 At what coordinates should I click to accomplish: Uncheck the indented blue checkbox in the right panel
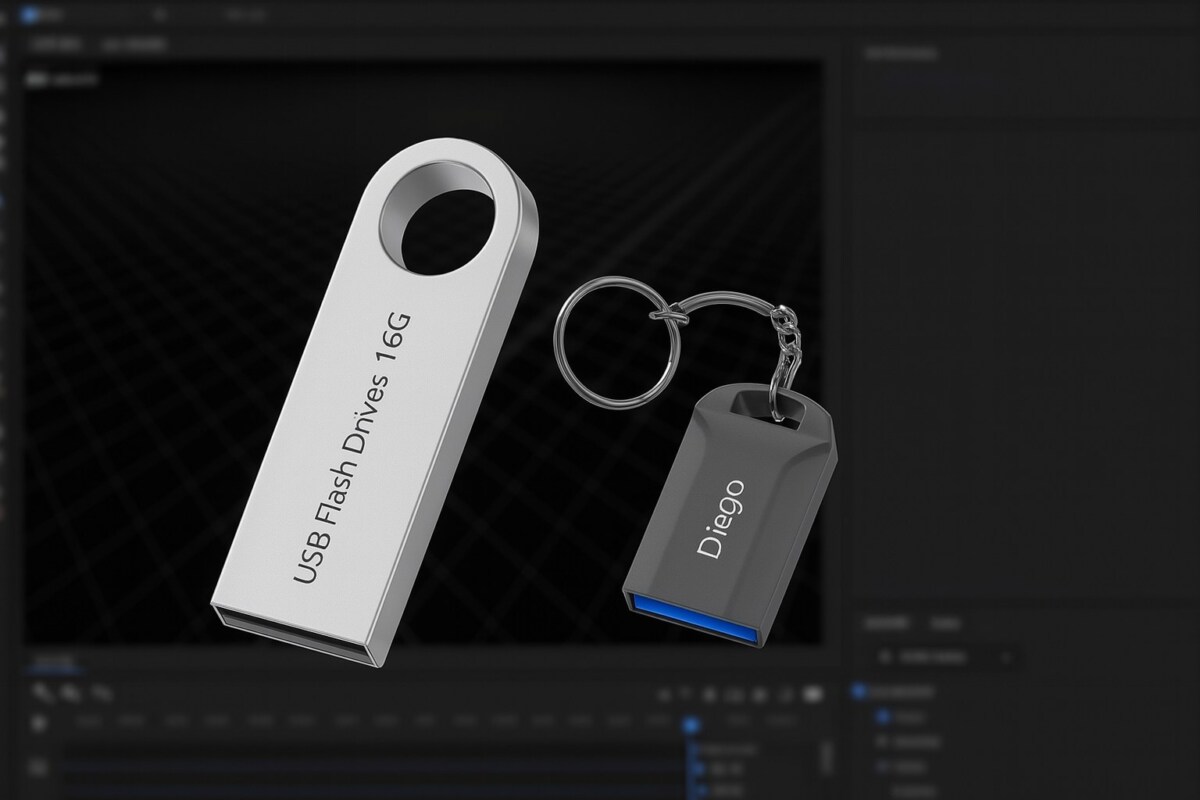pyautogui.click(x=882, y=716)
